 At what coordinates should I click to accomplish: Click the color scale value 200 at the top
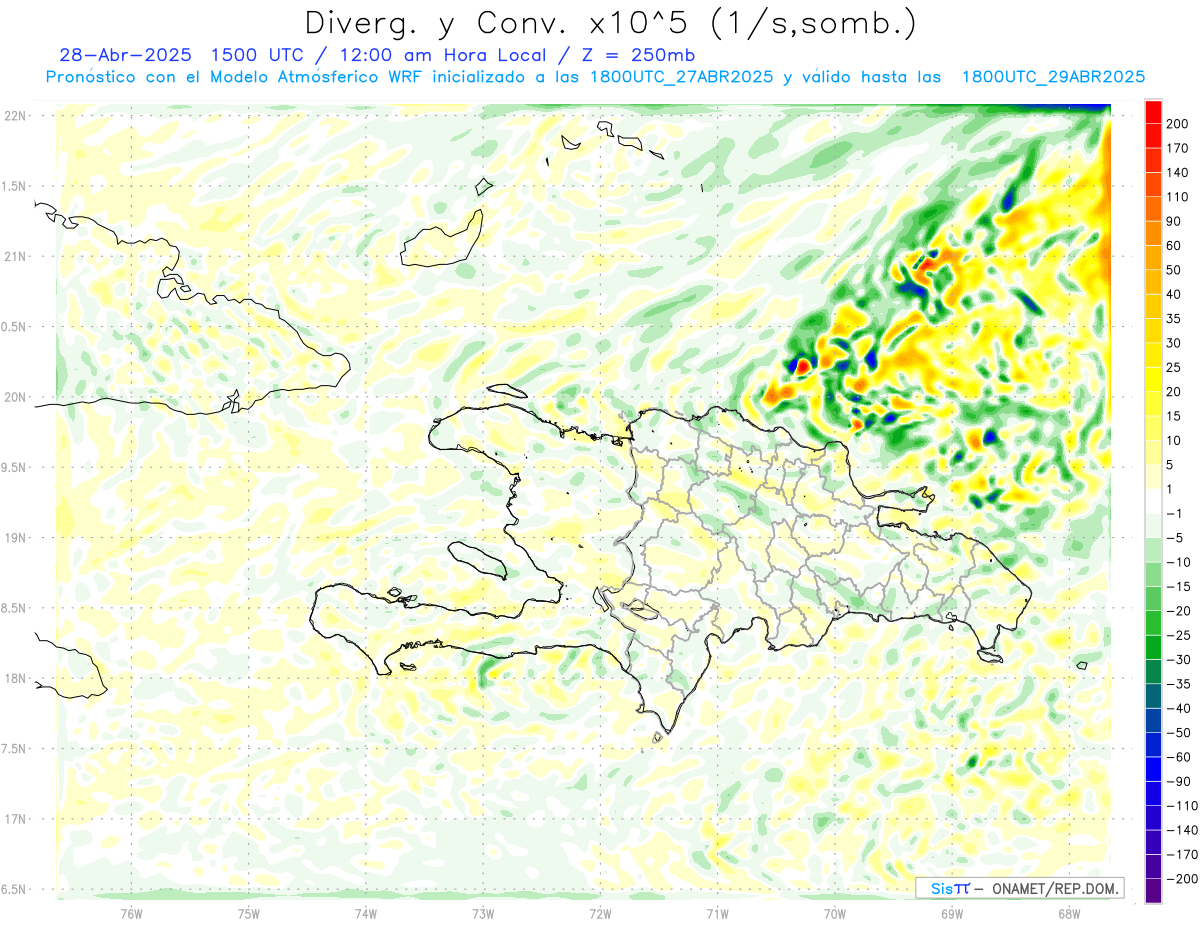click(x=1178, y=124)
